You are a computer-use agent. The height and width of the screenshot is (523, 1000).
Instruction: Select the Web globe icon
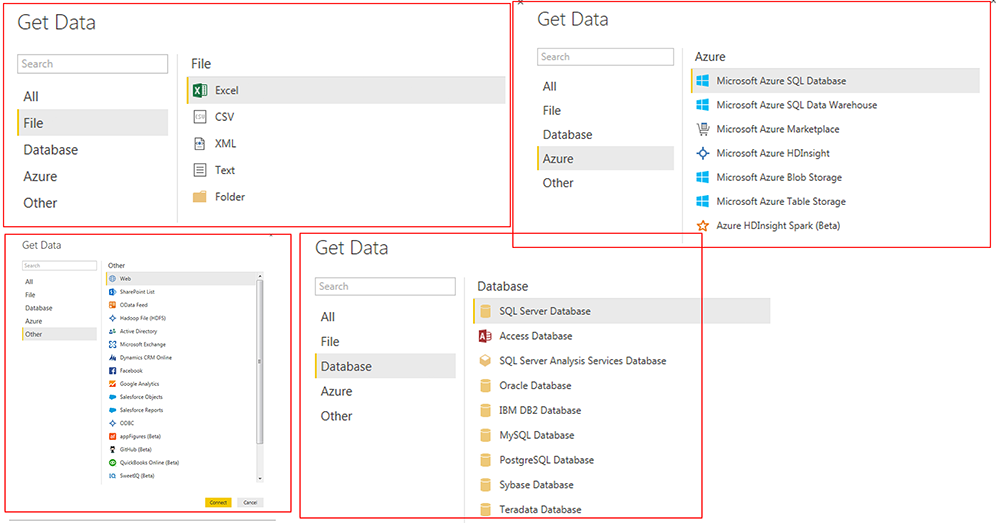pos(112,279)
